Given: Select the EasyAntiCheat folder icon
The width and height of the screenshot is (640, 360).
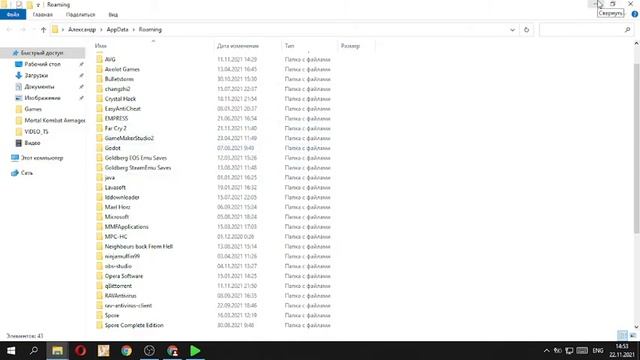Looking at the screenshot, I should point(100,109).
